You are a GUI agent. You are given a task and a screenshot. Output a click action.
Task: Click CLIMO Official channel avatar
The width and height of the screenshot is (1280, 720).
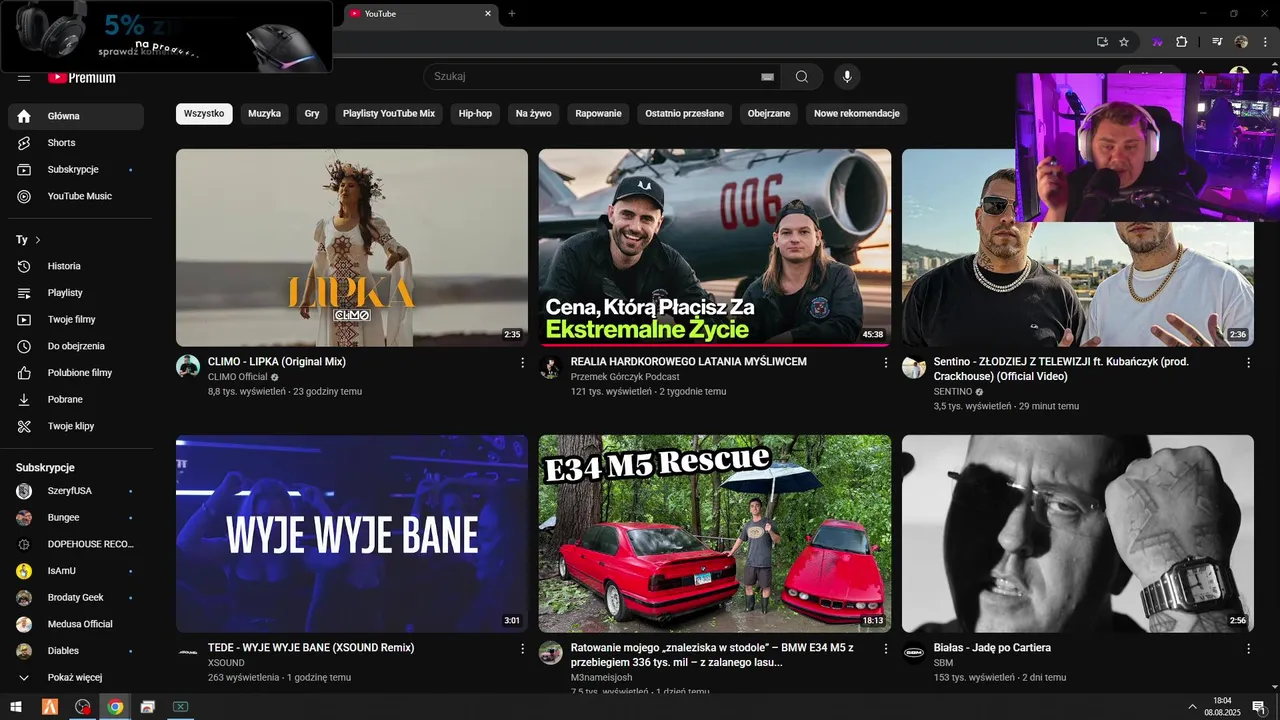click(x=188, y=367)
